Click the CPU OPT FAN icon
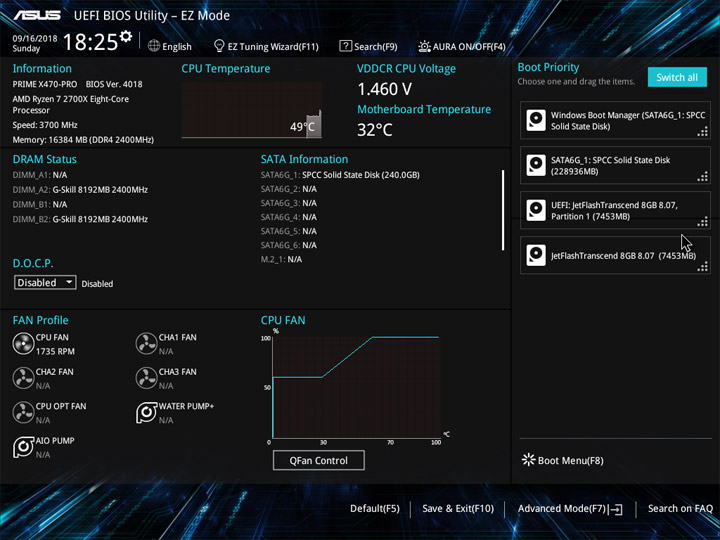This screenshot has height=540, width=720. (23, 413)
